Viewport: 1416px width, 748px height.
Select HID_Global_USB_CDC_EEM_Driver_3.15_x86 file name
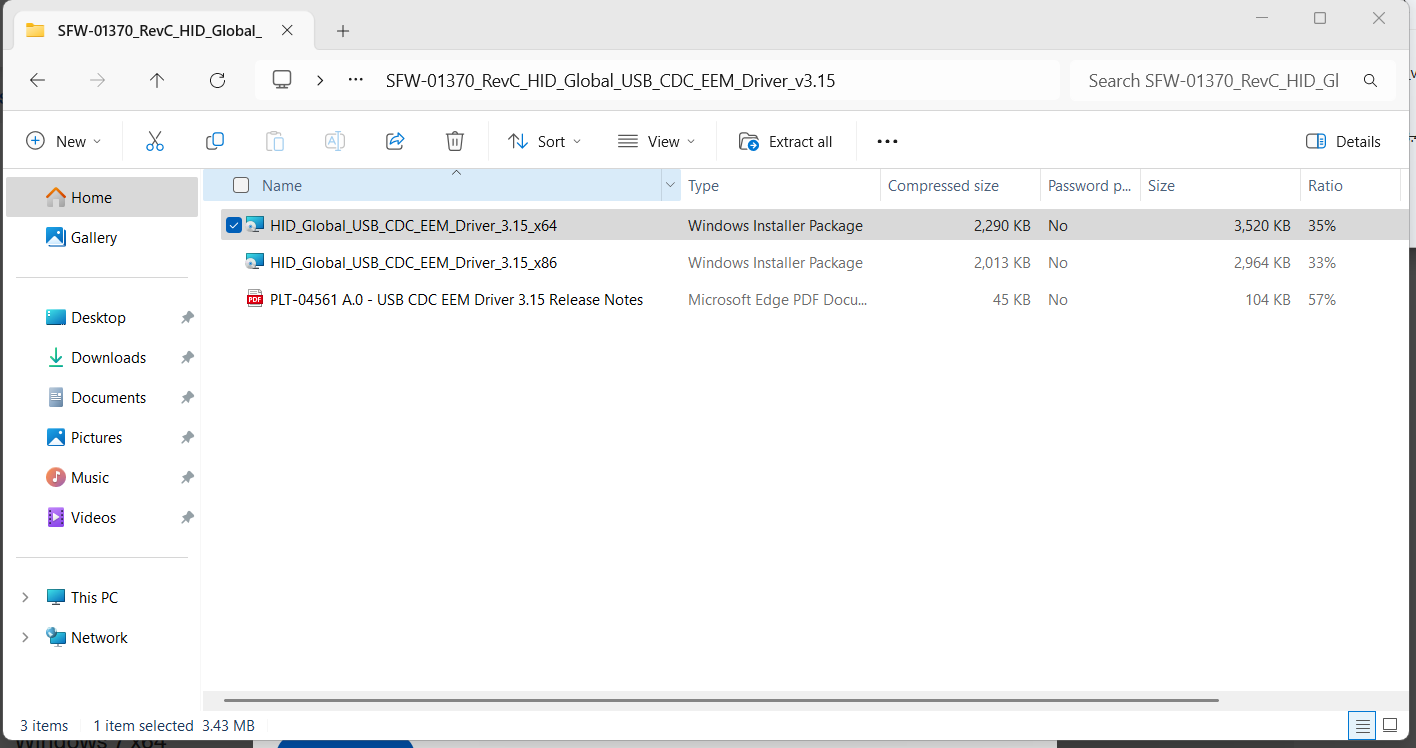[x=413, y=263]
